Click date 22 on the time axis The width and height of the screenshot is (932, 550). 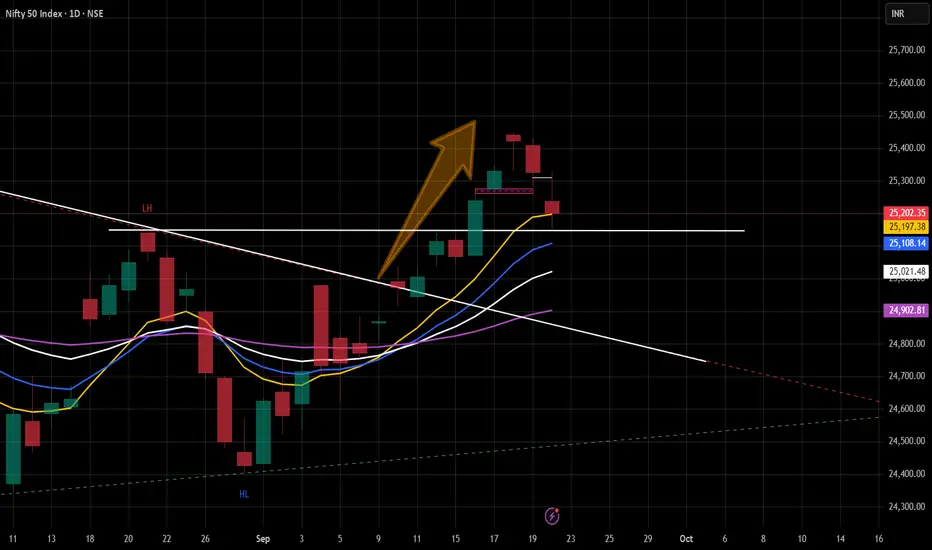(x=167, y=539)
